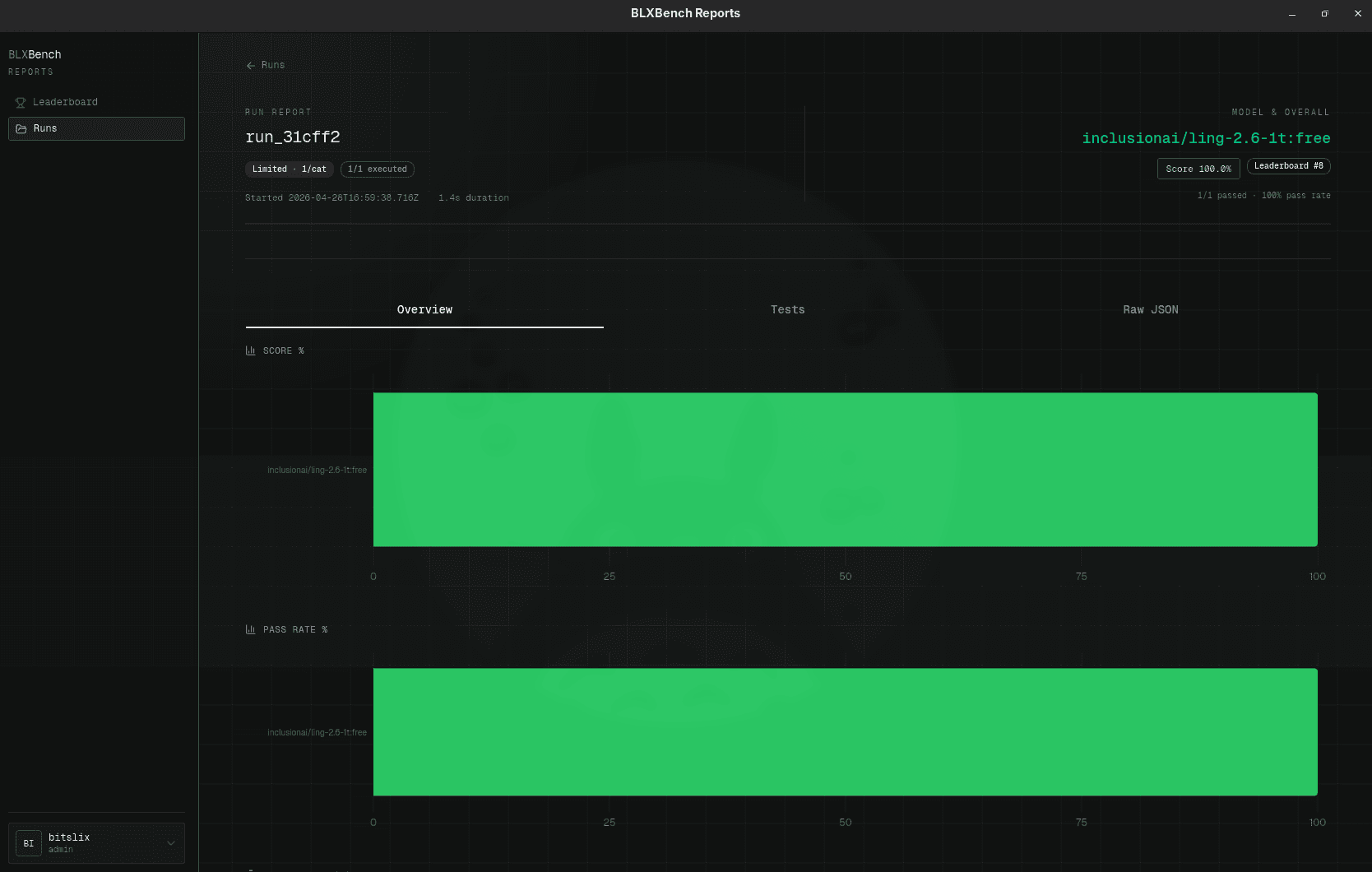
Task: Click the bar chart icon next to SCORE %
Action: (x=251, y=350)
